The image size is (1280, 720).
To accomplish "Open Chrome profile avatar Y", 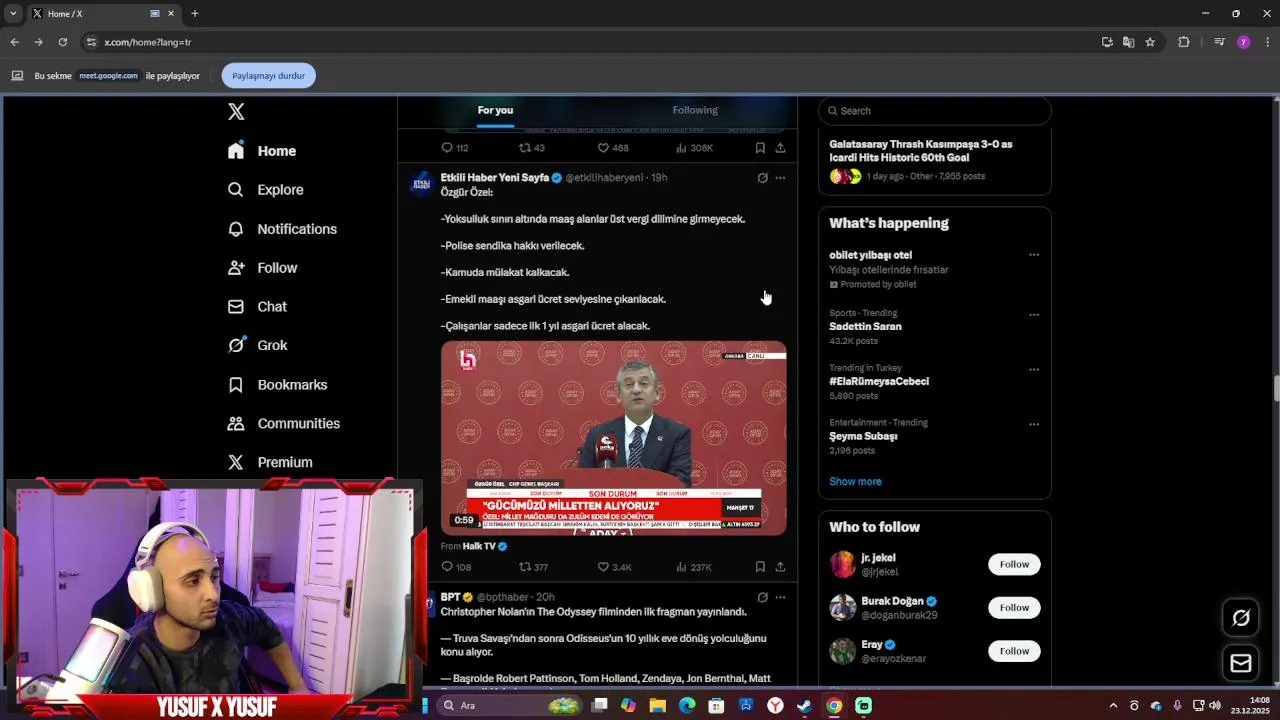I will pos(1243,42).
